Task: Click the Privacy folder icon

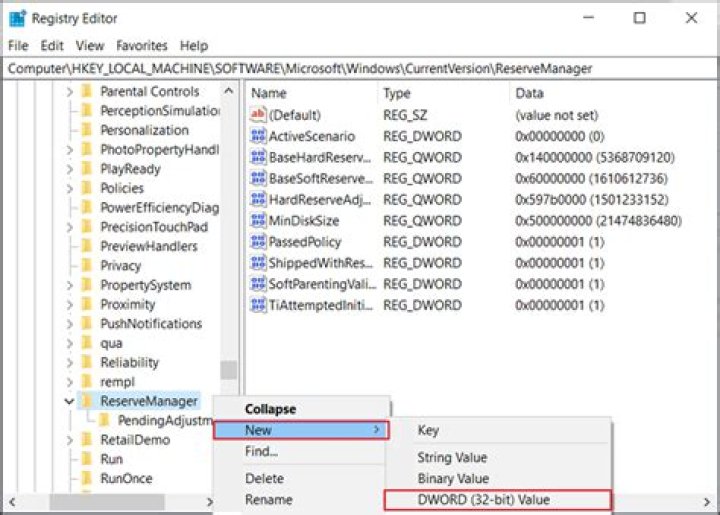Action: [86, 265]
